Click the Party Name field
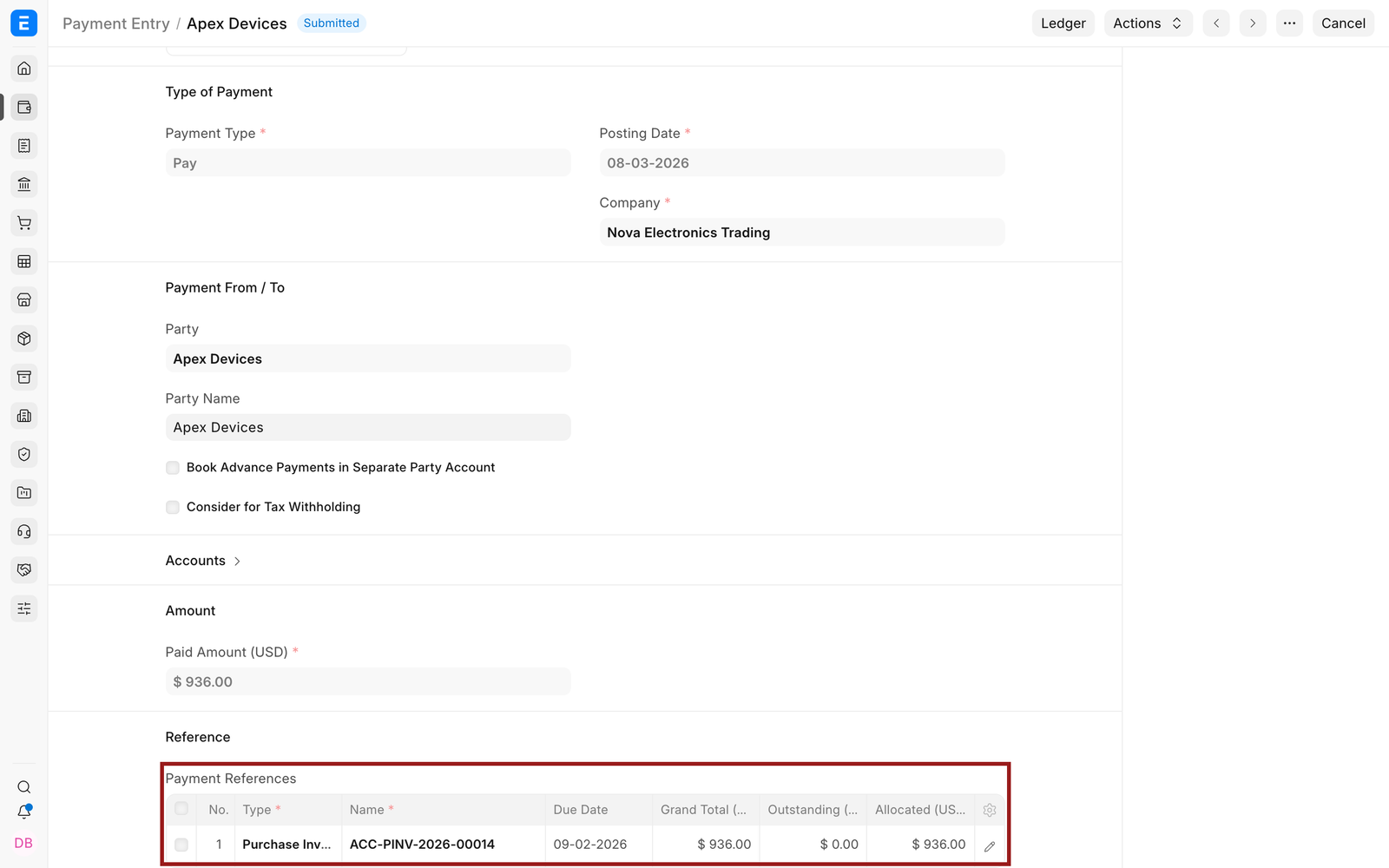 pos(368,427)
